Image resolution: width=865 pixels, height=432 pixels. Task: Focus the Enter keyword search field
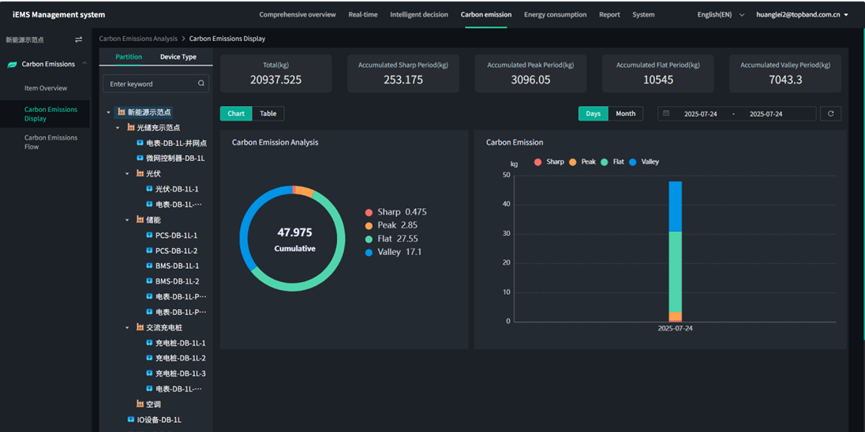[x=156, y=84]
